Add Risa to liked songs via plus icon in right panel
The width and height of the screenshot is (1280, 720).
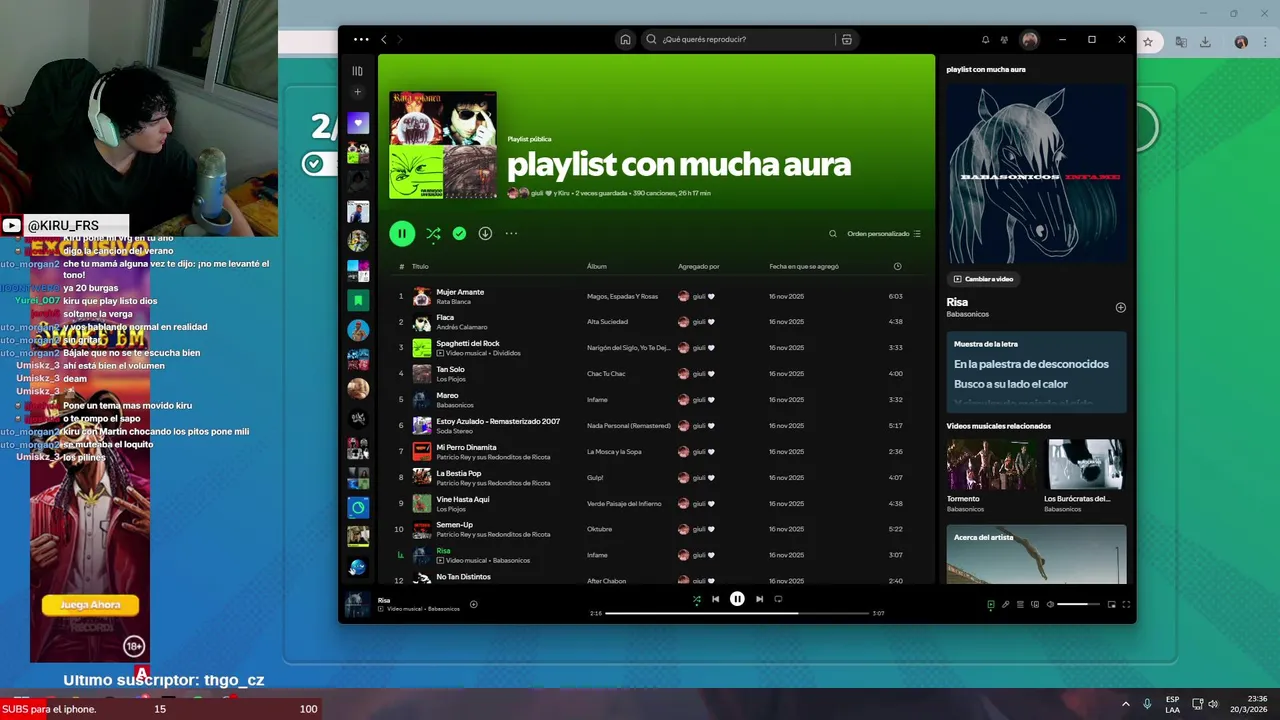(1121, 307)
